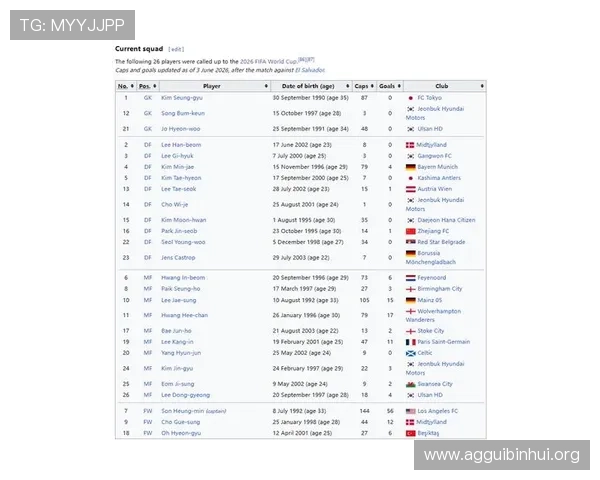Viewport: 600px width, 480px height.
Task: Open Kim Min-jae's player page
Action: coord(178,167)
